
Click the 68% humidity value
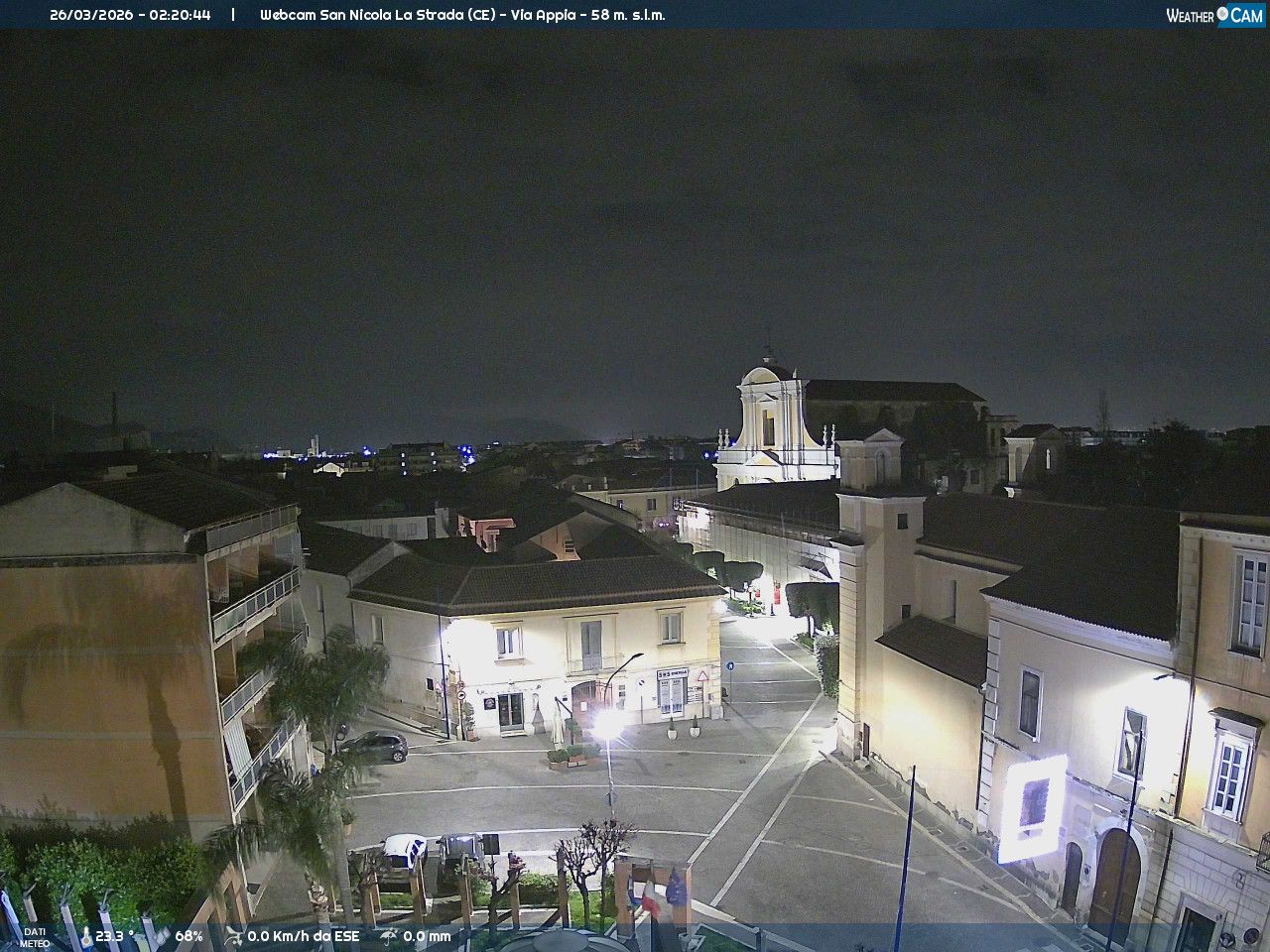click(189, 936)
